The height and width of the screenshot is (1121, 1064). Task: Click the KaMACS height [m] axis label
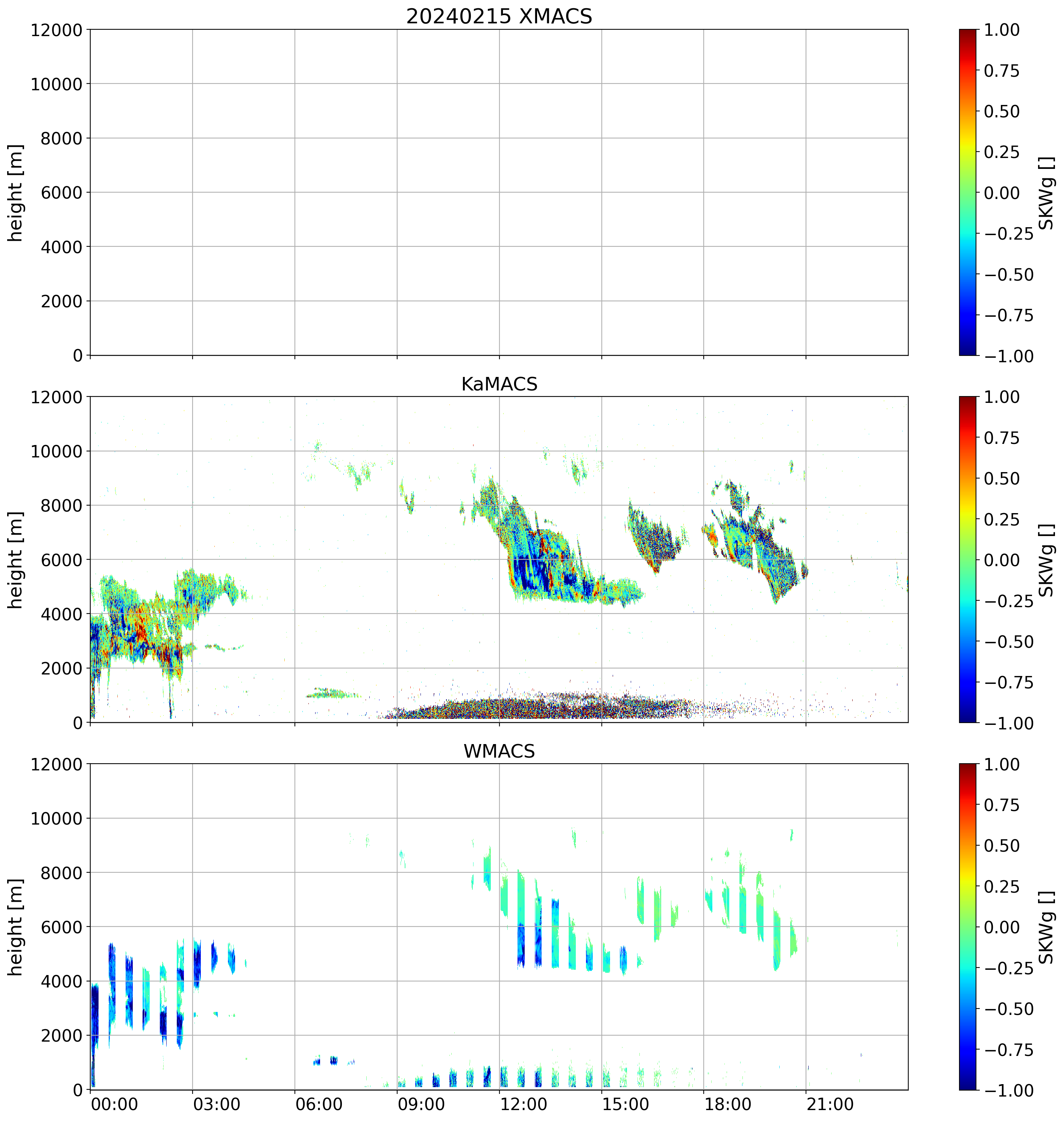pos(15,560)
